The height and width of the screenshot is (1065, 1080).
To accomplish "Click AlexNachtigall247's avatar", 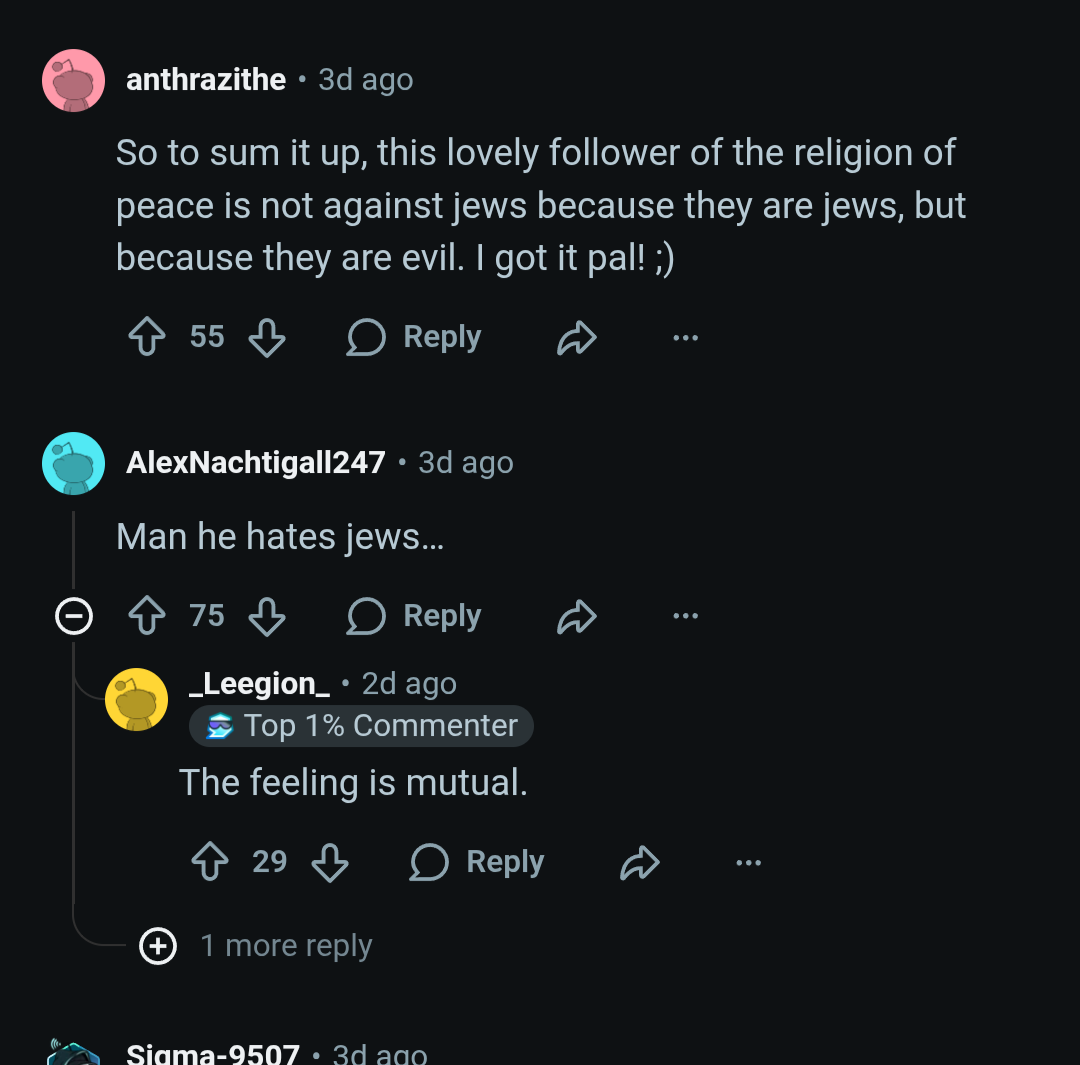I will pyautogui.click(x=74, y=463).
